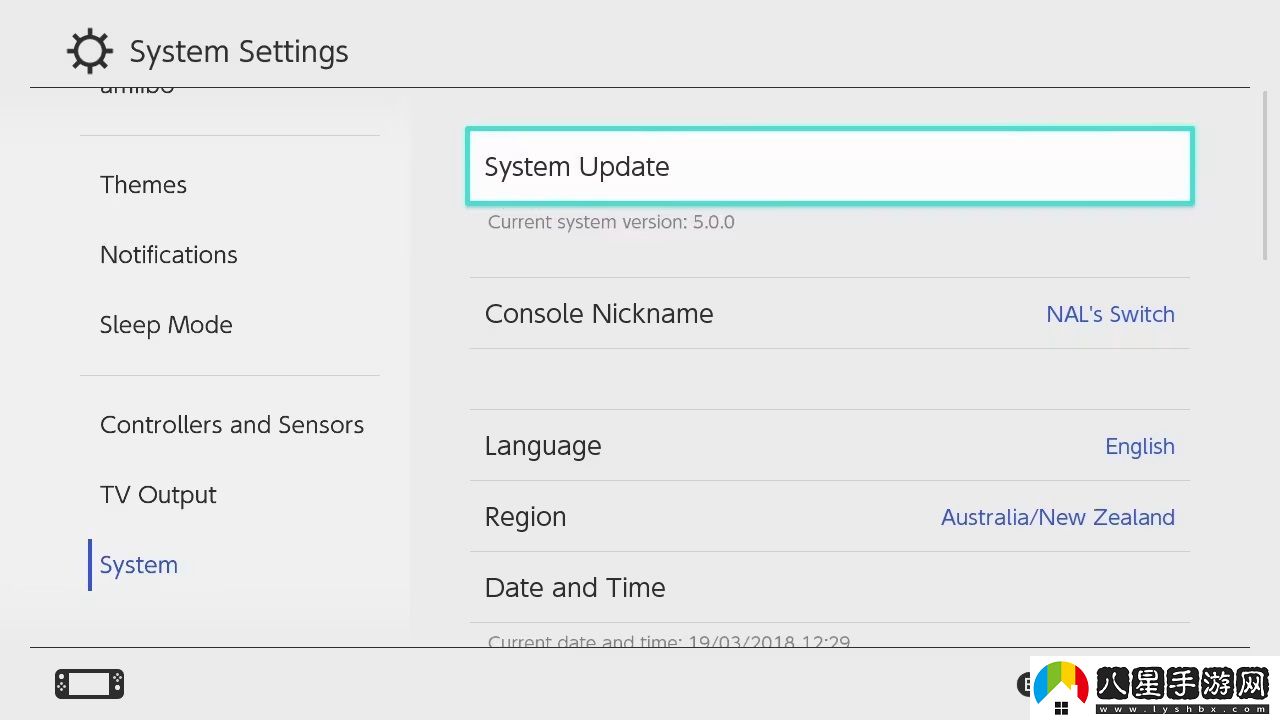Open the Console Nickname option

click(x=830, y=313)
